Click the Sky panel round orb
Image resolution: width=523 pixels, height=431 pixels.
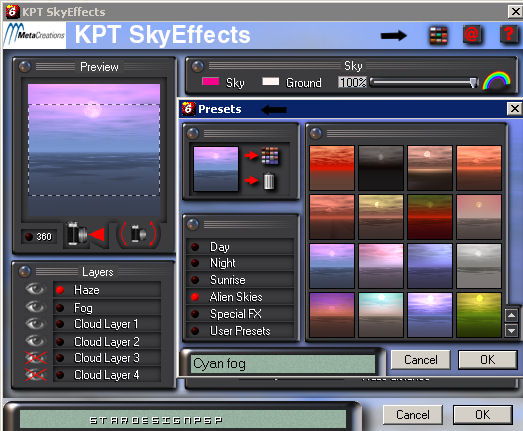pos(197,66)
